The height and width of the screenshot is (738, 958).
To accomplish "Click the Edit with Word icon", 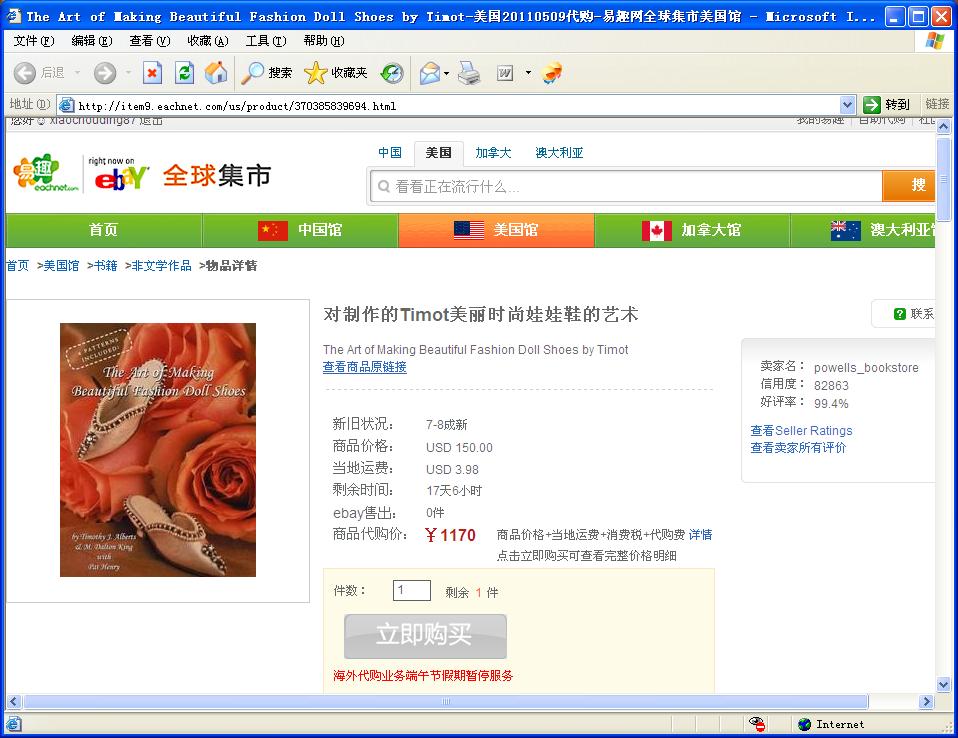I will [x=505, y=73].
